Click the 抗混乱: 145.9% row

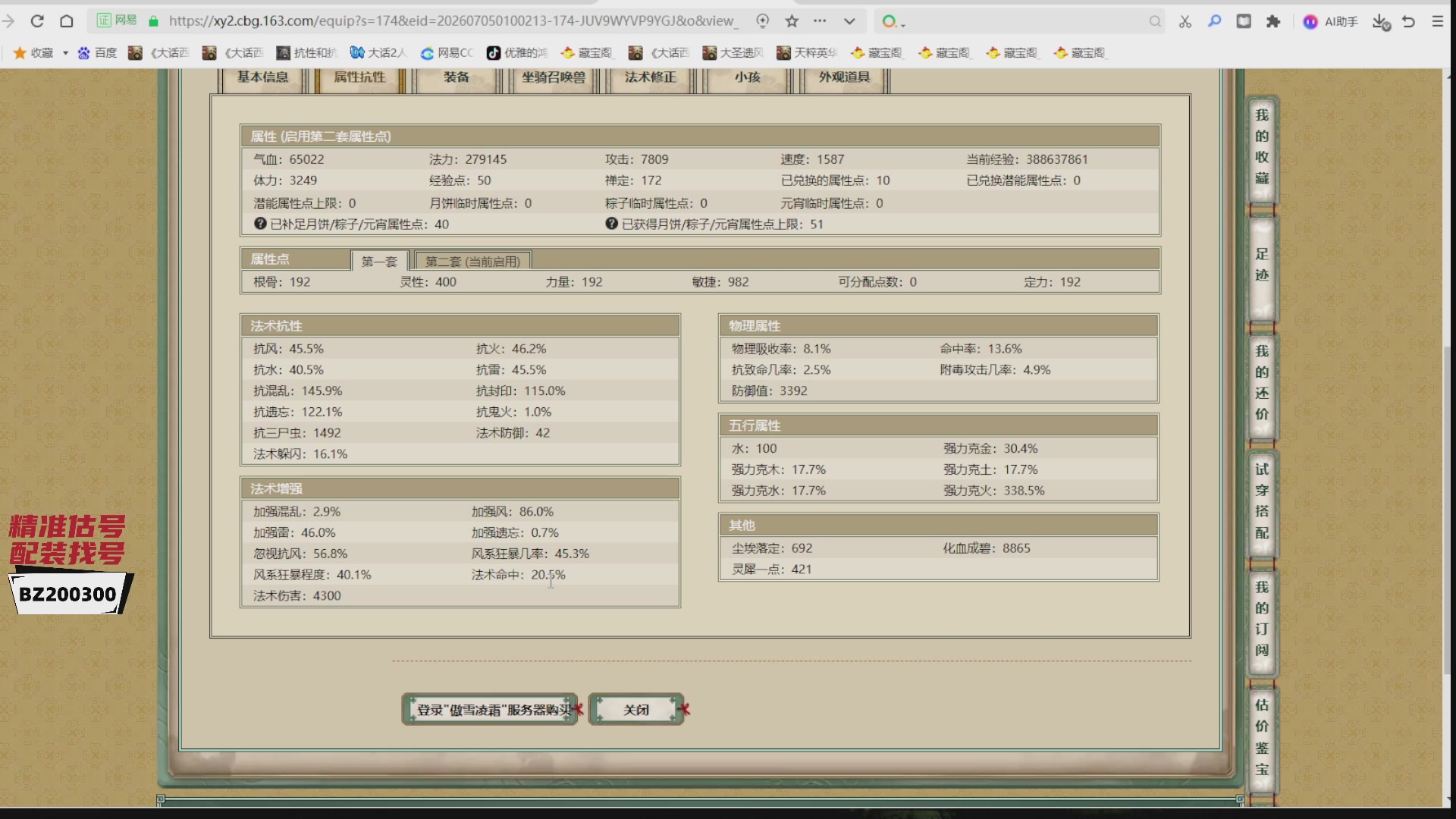298,391
